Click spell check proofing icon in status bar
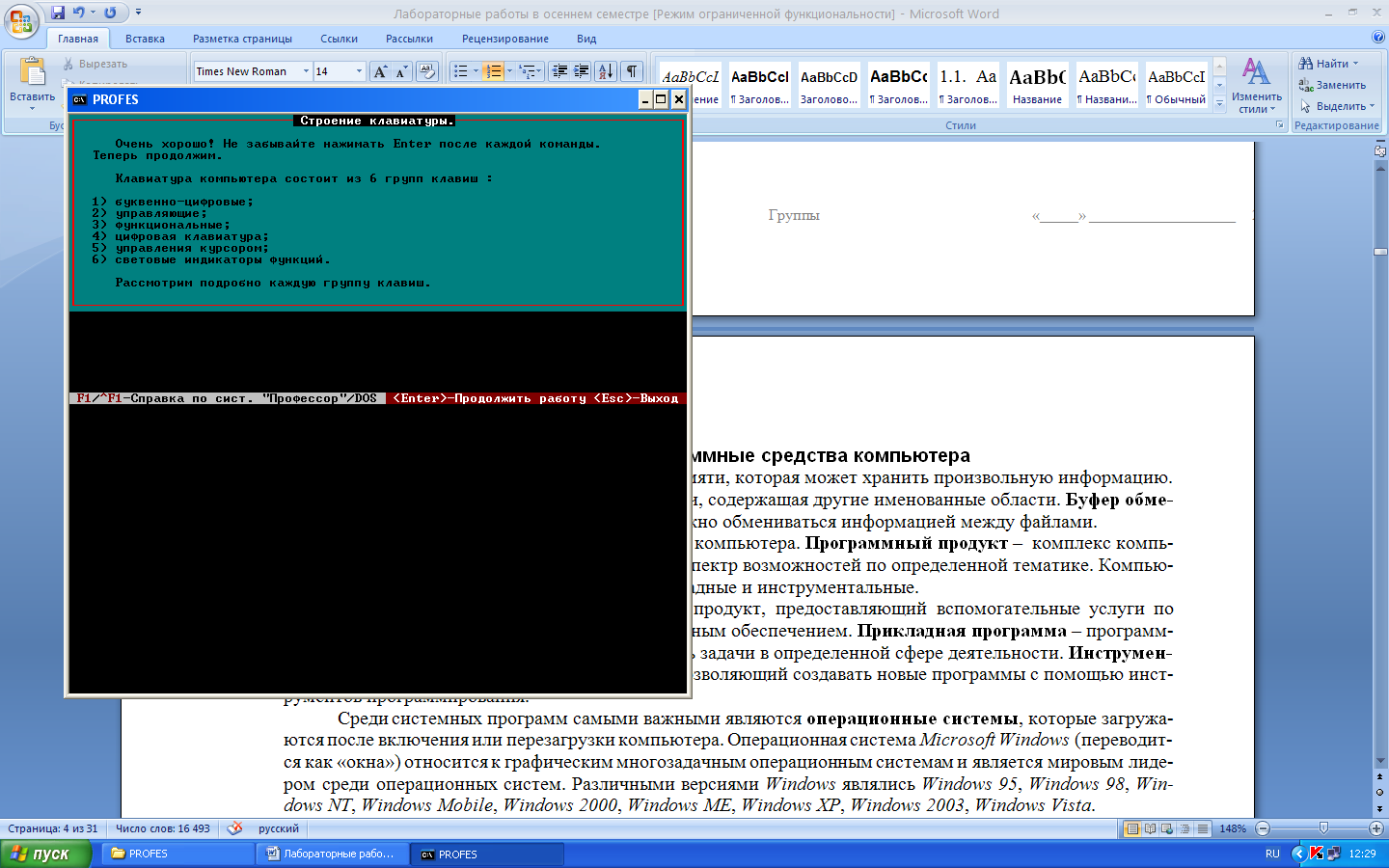Viewport: 1389px width, 868px height. (234, 828)
